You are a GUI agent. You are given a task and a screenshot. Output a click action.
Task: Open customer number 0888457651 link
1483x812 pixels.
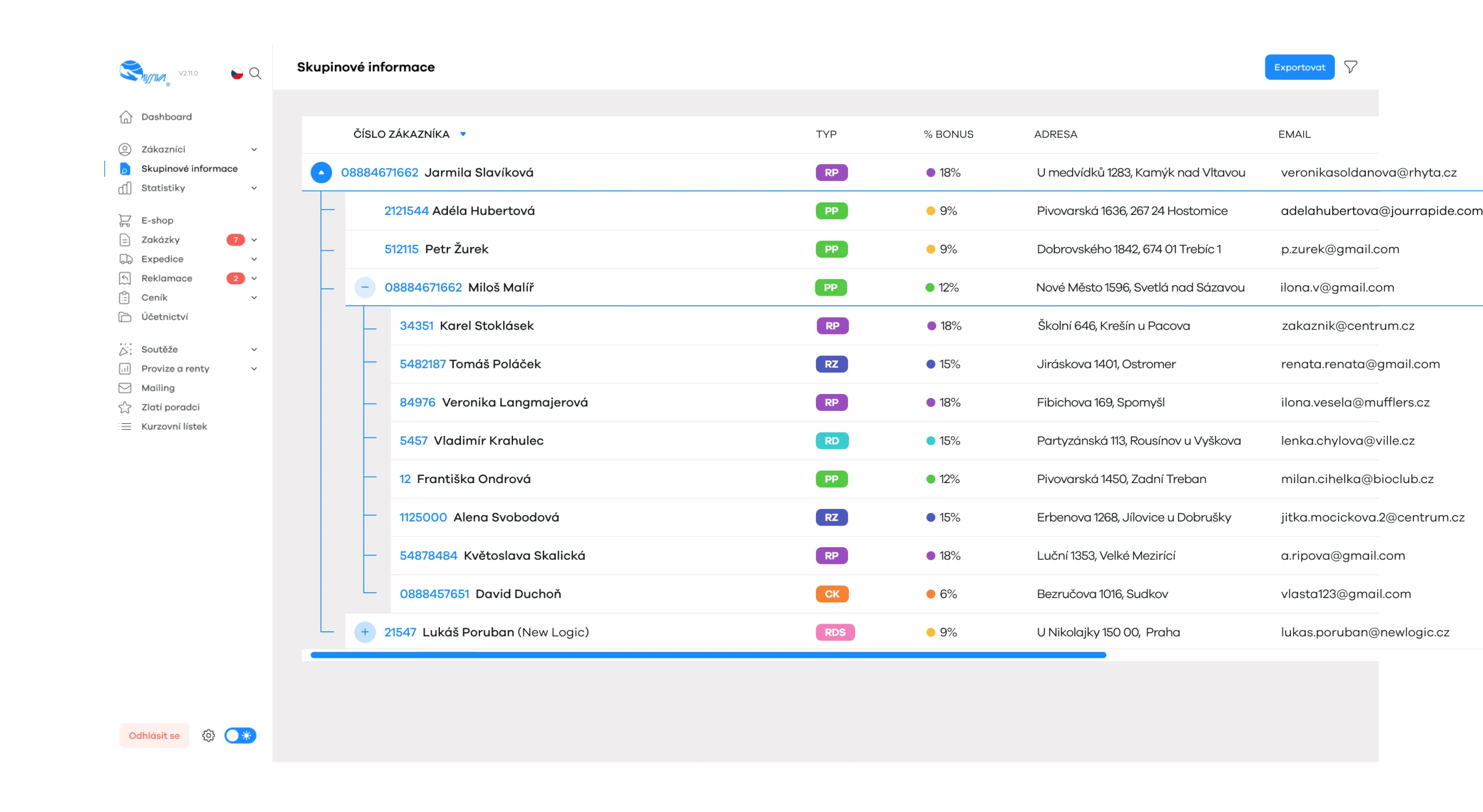(435, 594)
